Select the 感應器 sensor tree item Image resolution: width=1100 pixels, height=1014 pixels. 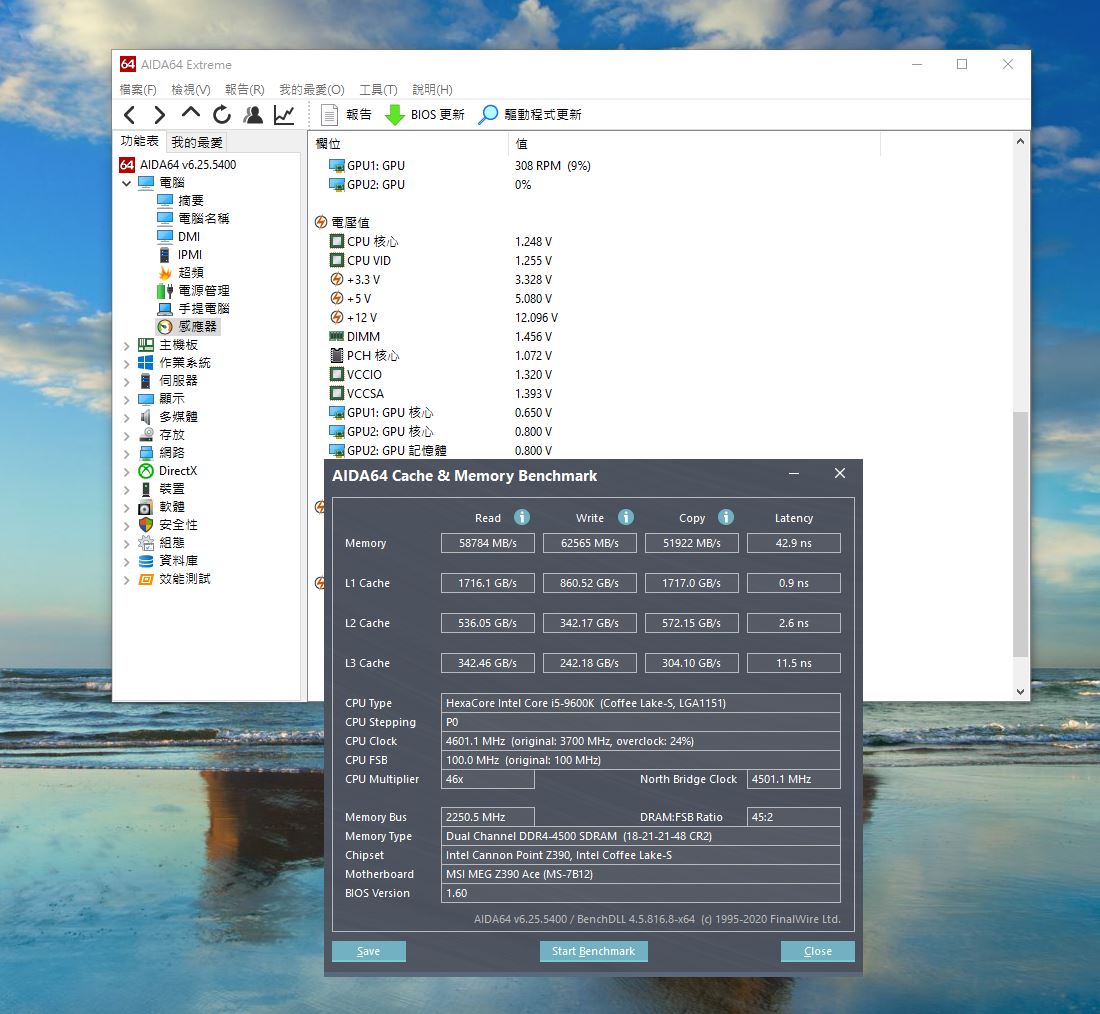point(187,326)
